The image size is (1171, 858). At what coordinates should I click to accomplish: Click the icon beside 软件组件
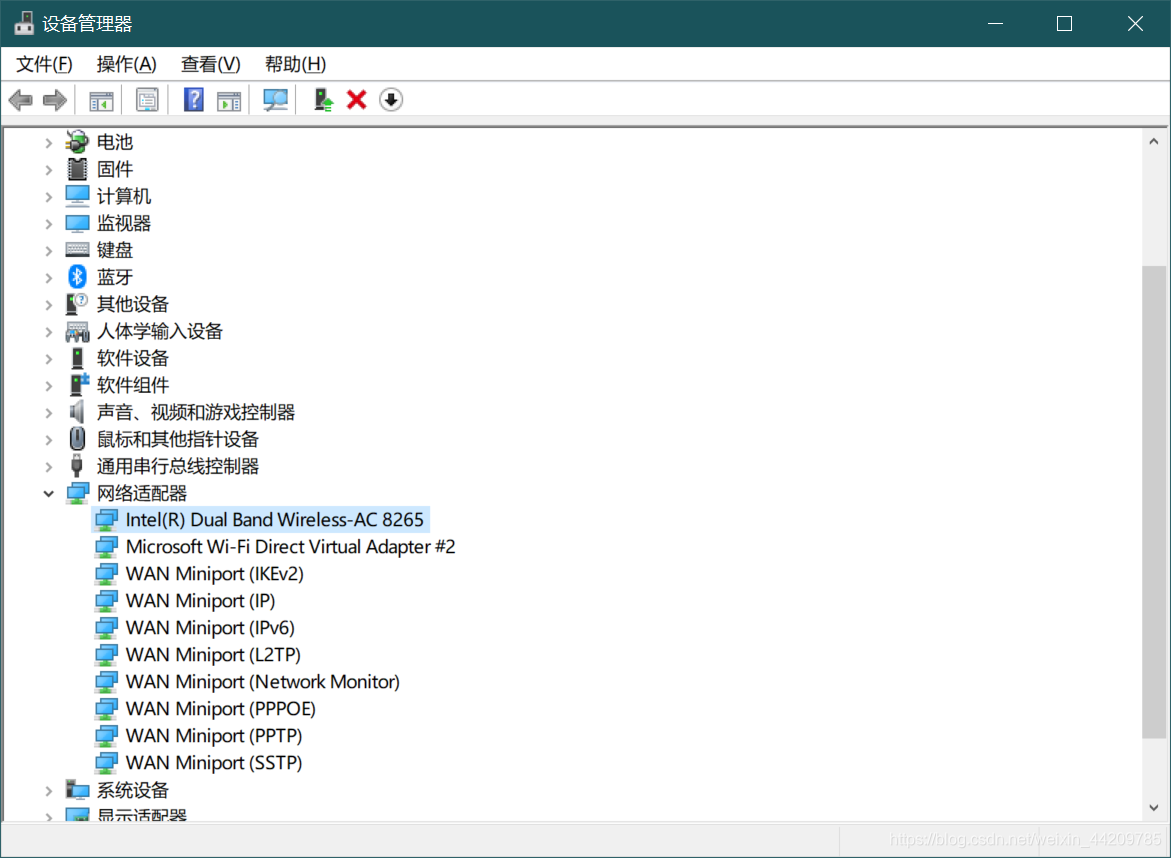click(78, 385)
